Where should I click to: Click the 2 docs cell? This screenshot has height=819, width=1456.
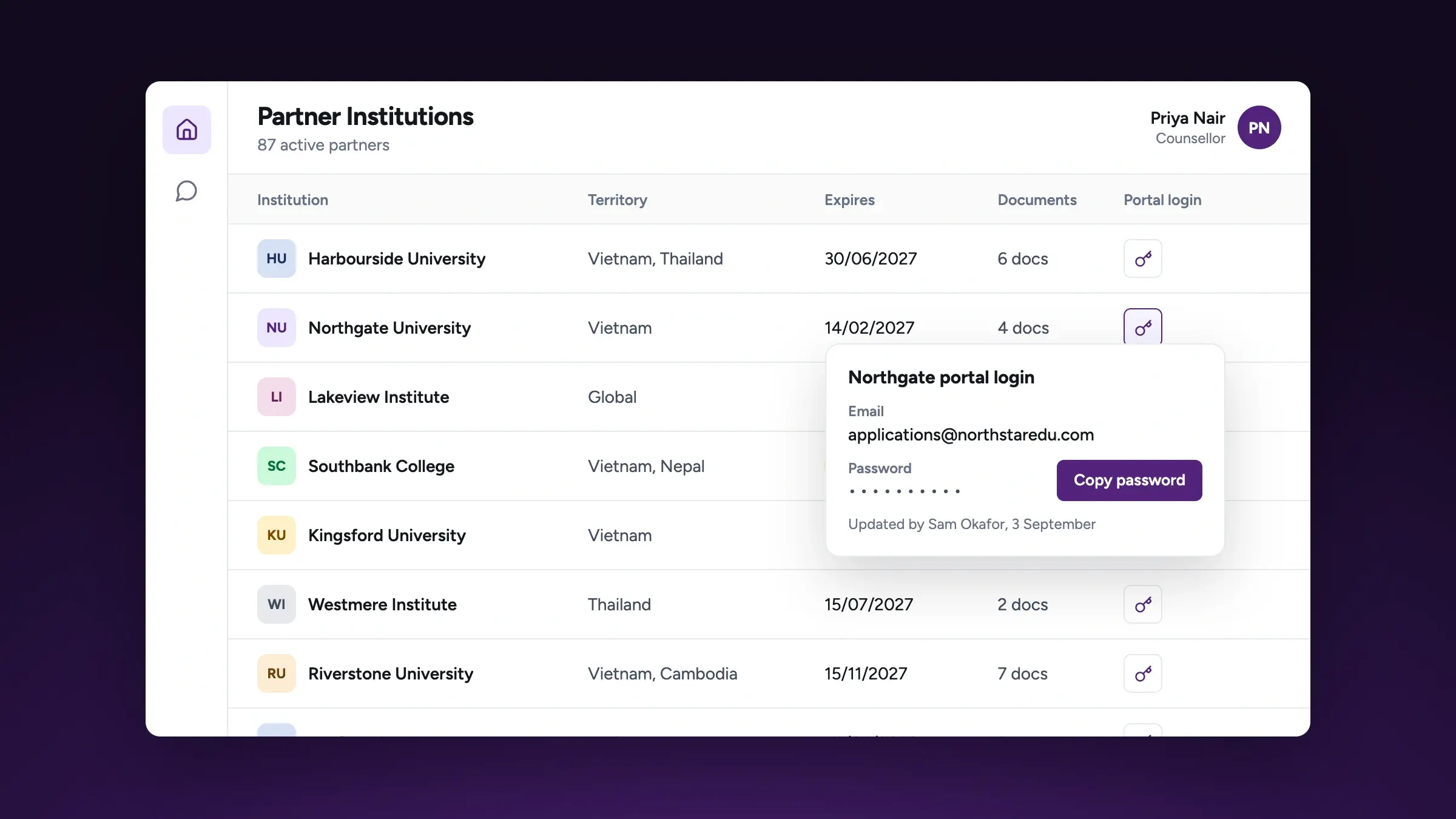tap(1023, 605)
